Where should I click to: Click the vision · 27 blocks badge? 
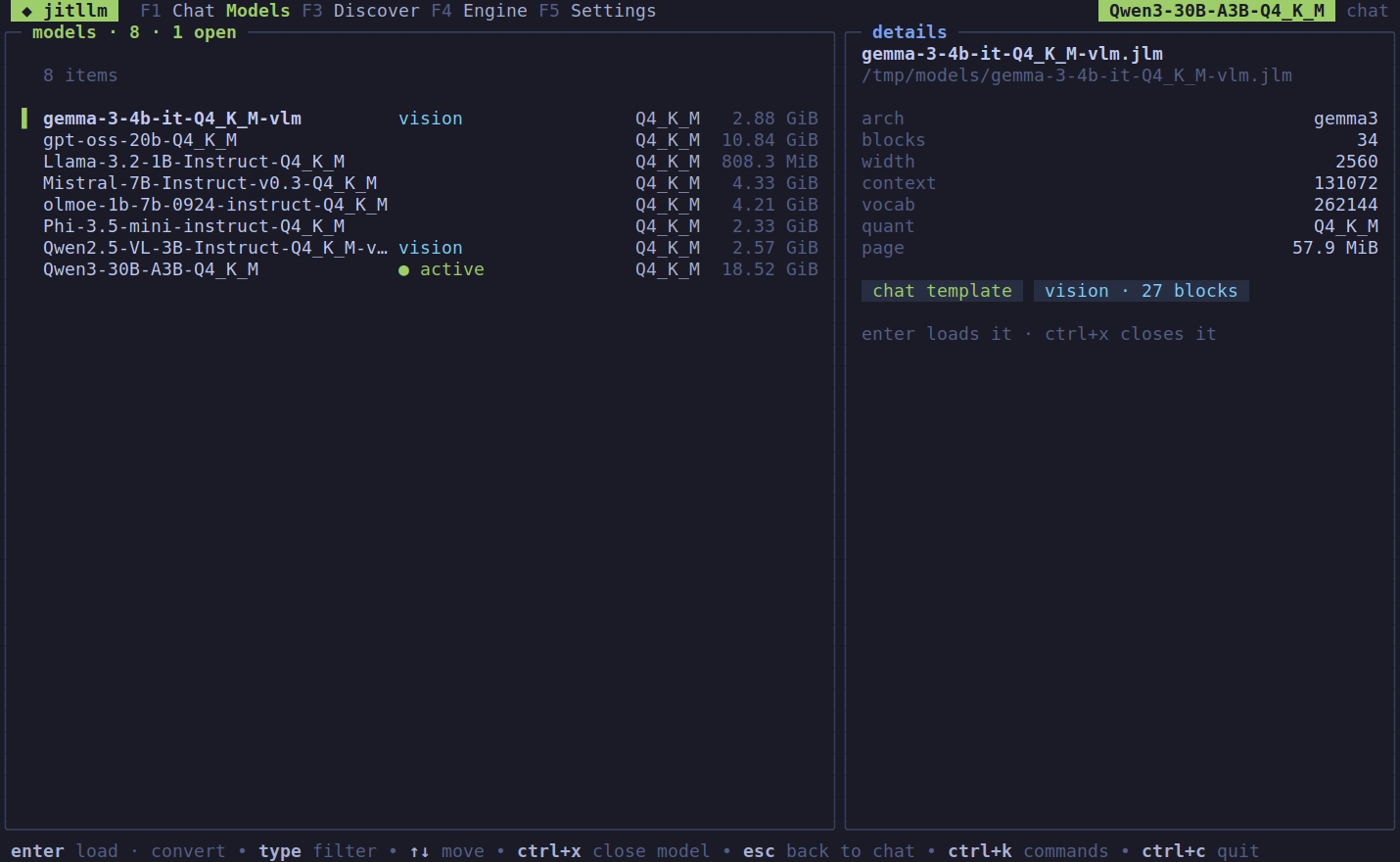[1142, 291]
